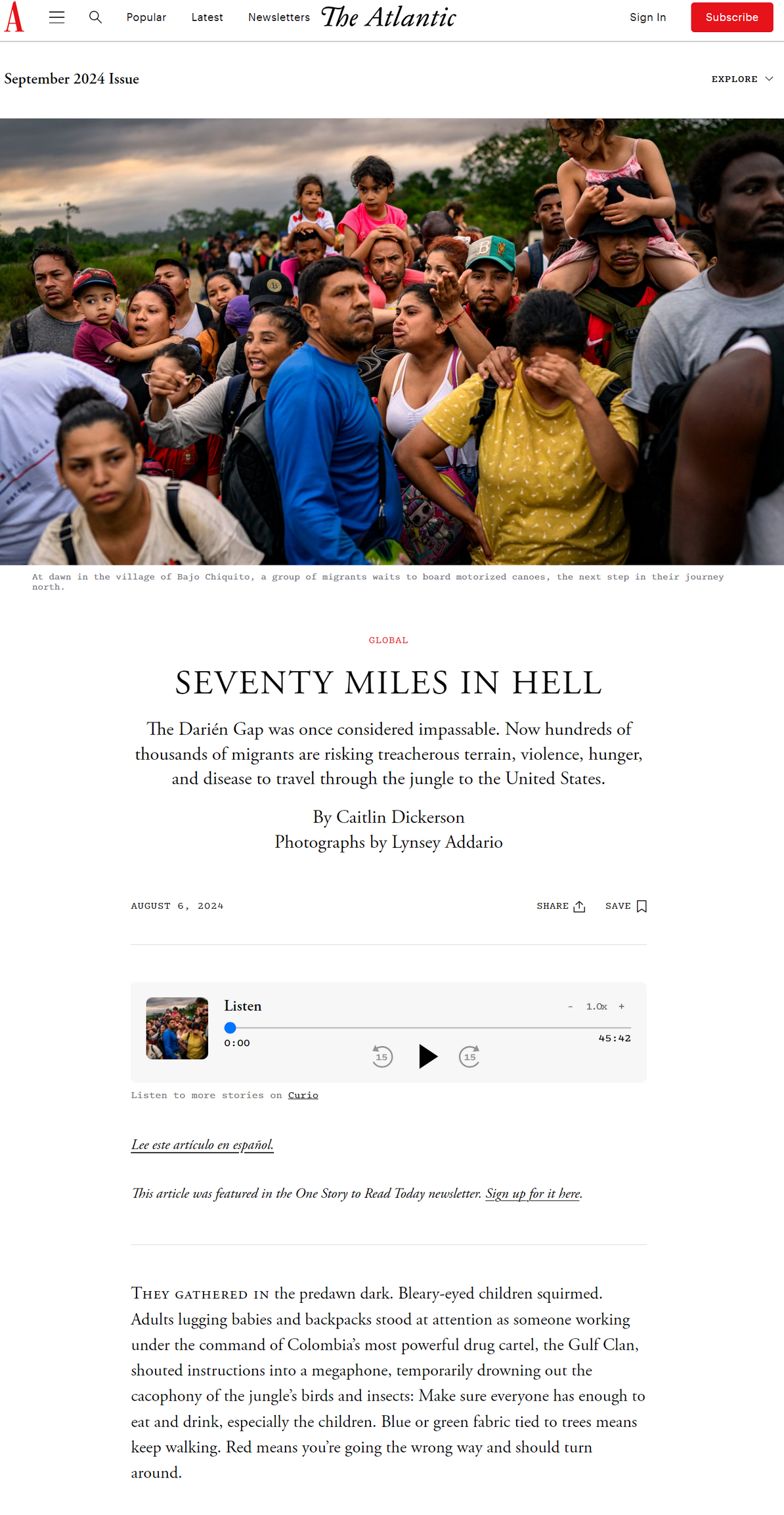Play the article audio

coord(427,1057)
